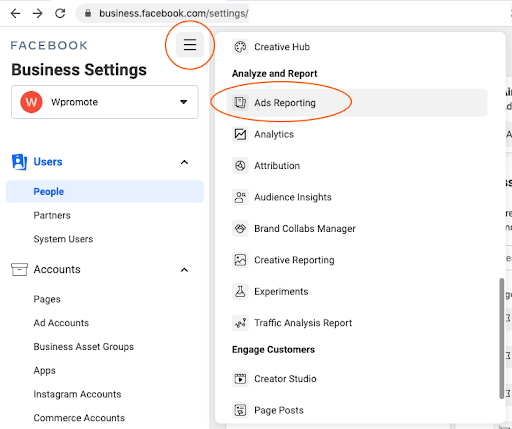The image size is (512, 429).
Task: Open Creative Hub from the menu
Action: pos(282,47)
